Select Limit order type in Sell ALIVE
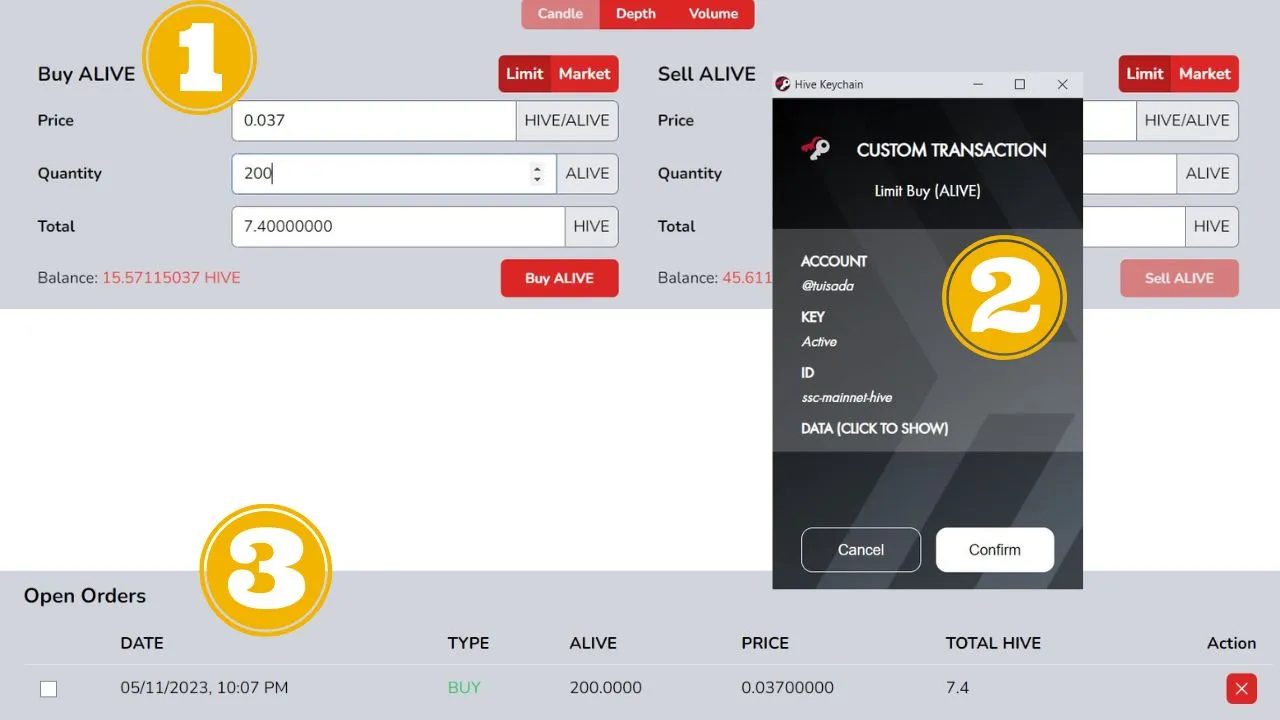The height and width of the screenshot is (720, 1280). pos(1144,74)
